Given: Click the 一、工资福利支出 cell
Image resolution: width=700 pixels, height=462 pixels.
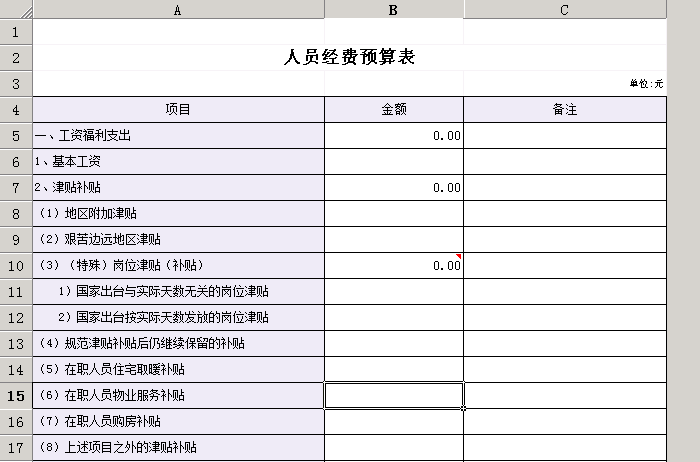Looking at the screenshot, I should coord(178,135).
